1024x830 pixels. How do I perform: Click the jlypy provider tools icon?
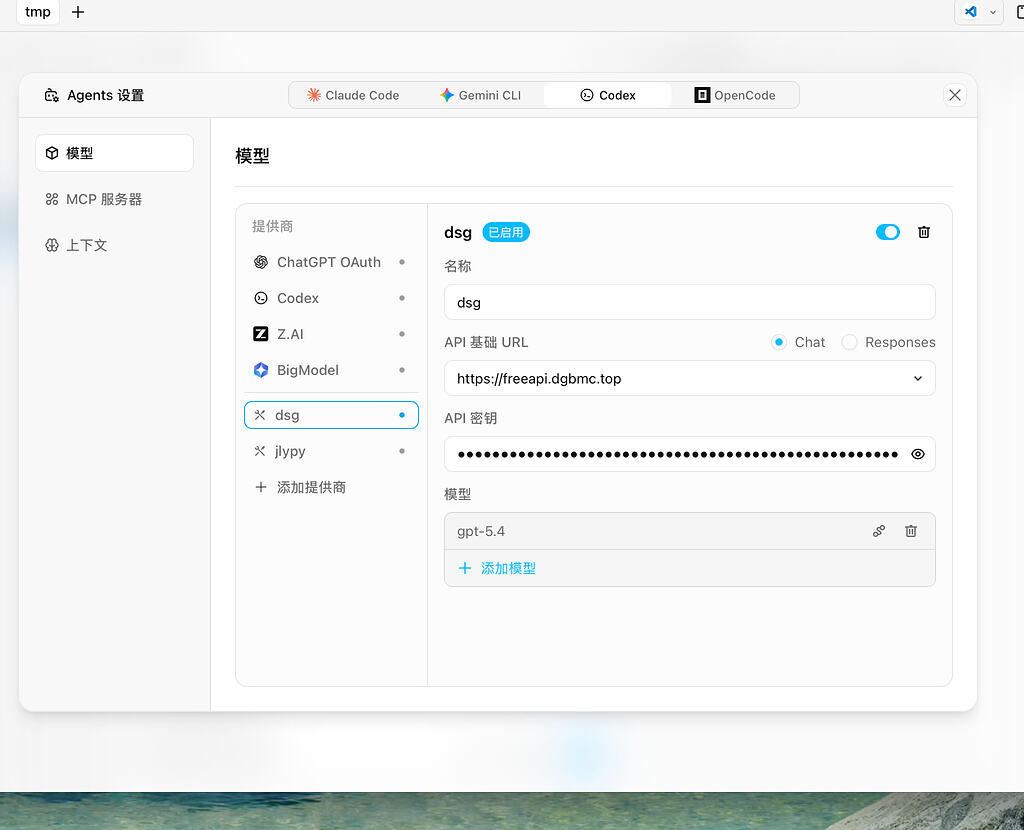pyautogui.click(x=260, y=451)
